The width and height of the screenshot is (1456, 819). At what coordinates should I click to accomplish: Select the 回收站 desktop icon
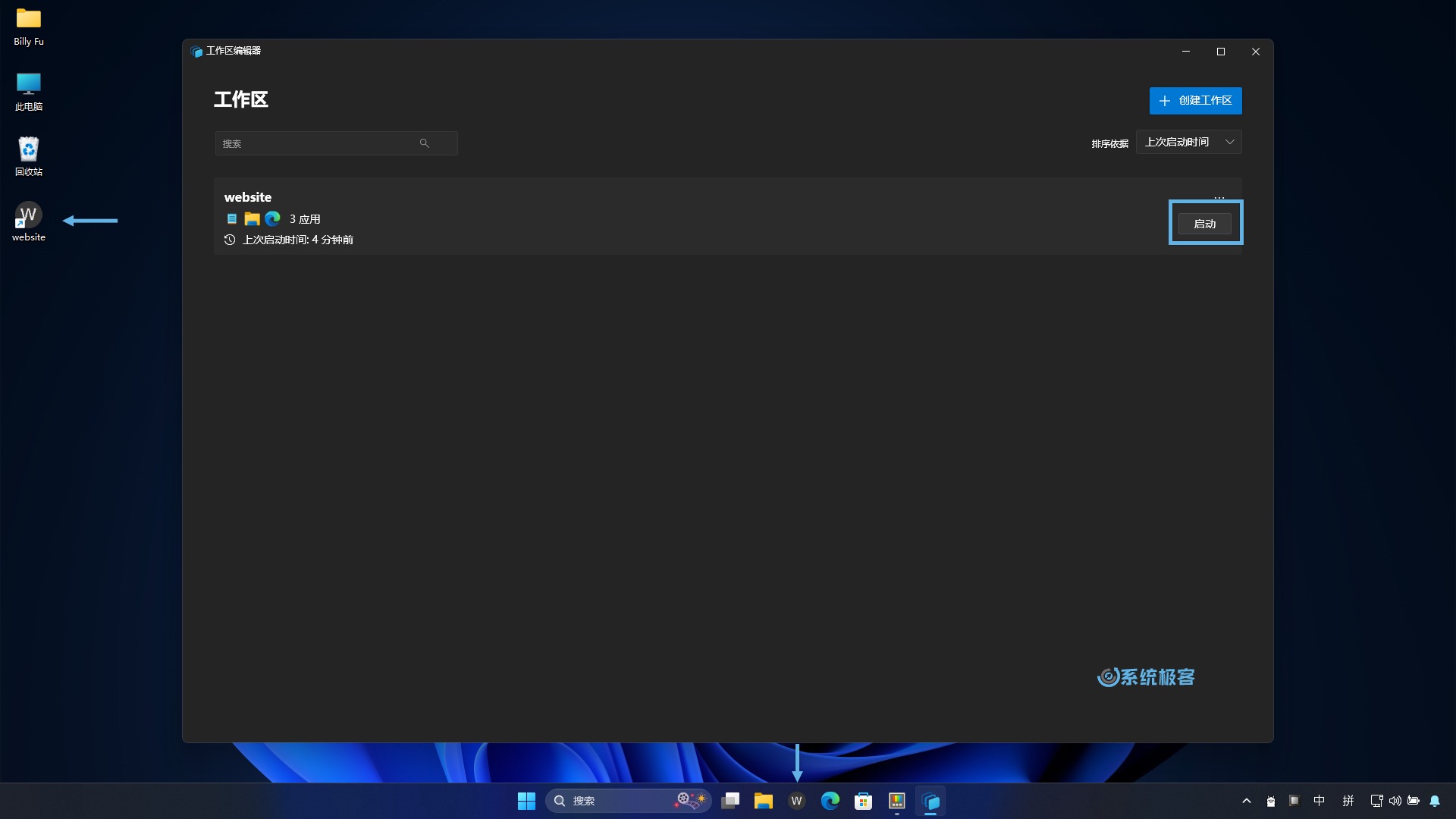tap(29, 157)
